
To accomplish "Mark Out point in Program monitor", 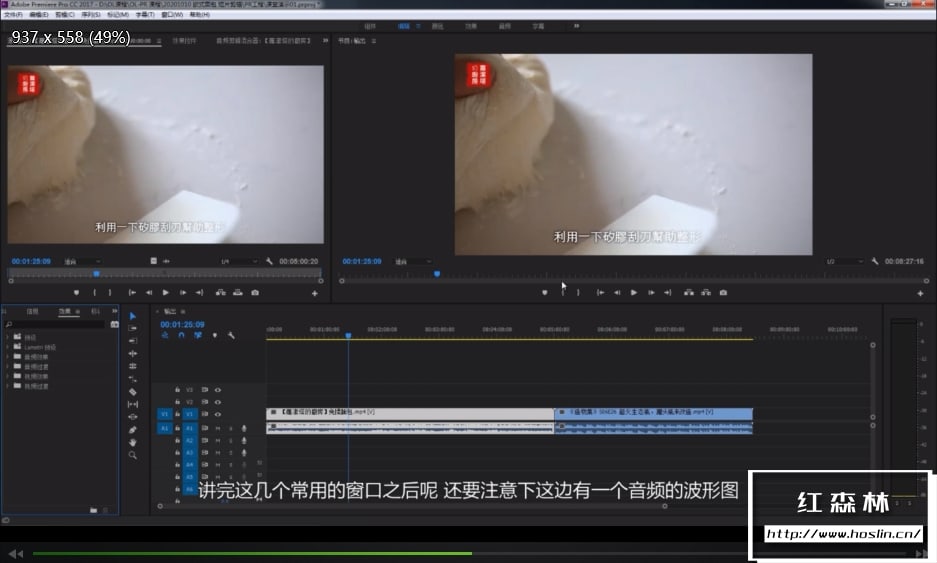I will click(x=578, y=293).
